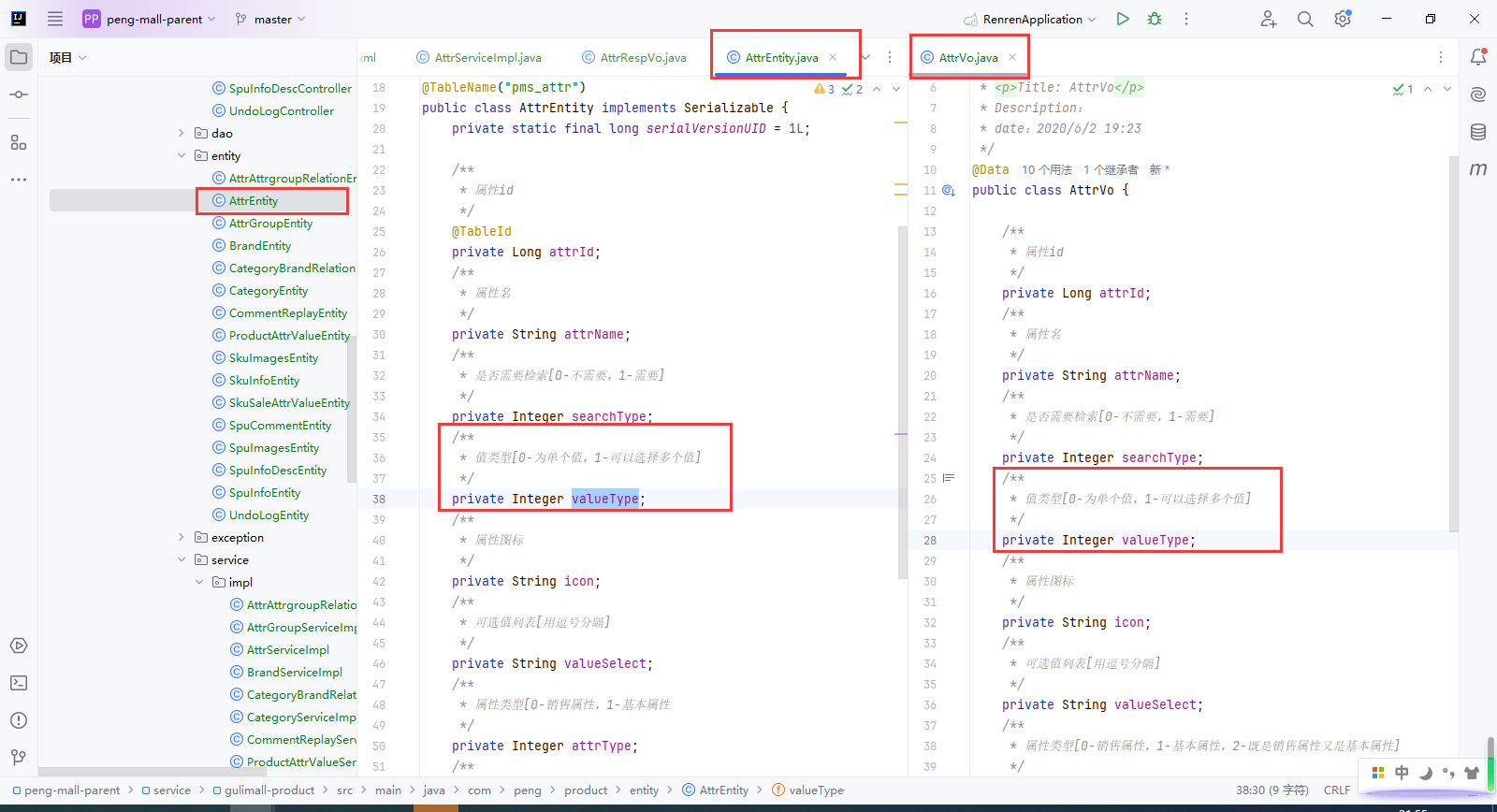Click the '1 个继承者' inheritors hint
This screenshot has width=1497, height=812.
pos(1111,169)
